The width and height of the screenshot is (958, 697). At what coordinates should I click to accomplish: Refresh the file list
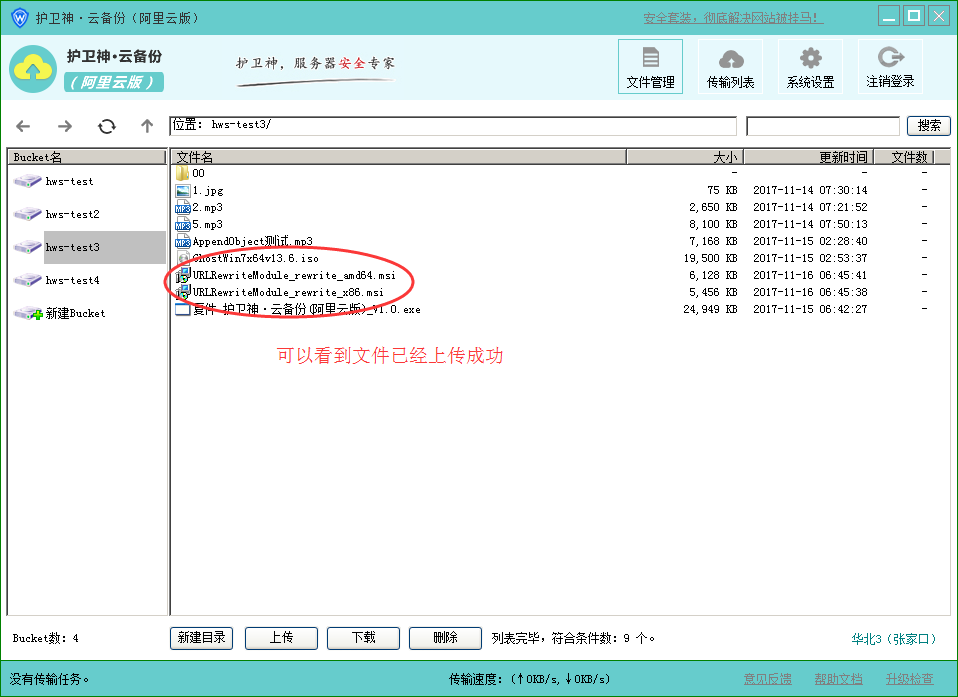coord(107,126)
